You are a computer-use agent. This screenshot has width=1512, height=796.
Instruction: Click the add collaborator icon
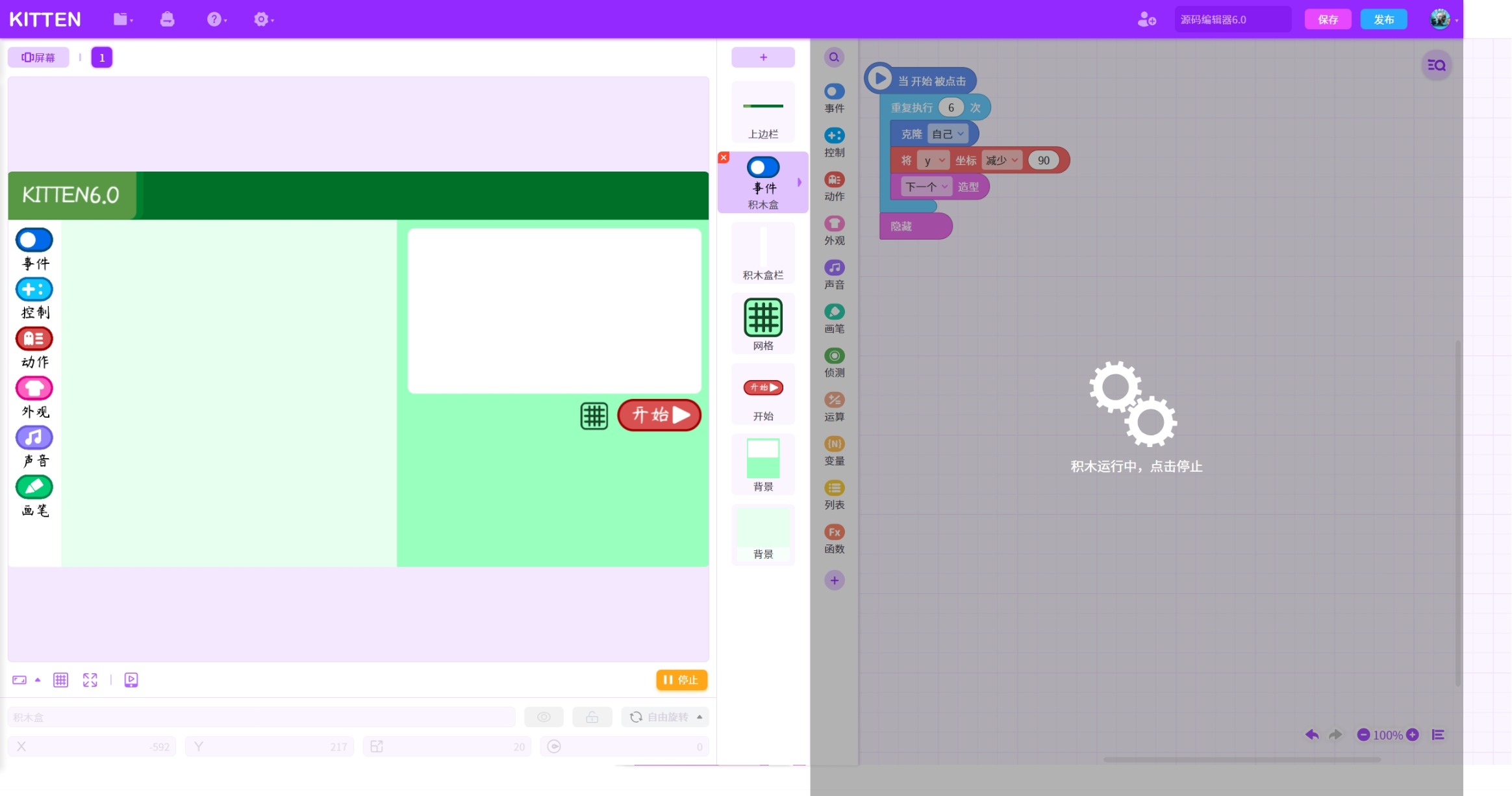[1146, 19]
